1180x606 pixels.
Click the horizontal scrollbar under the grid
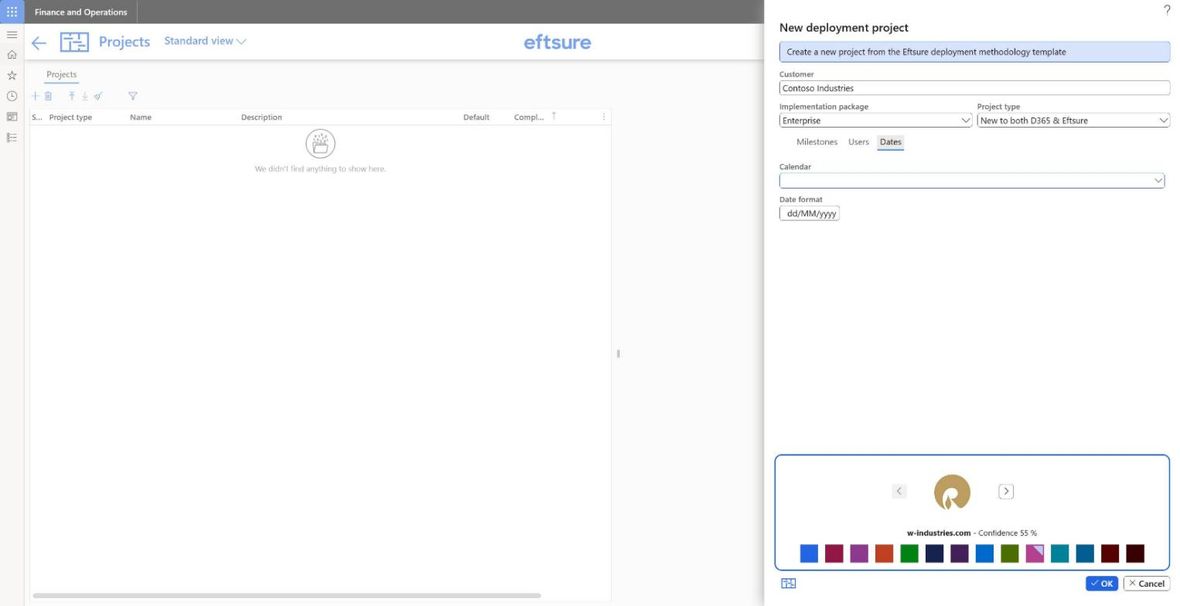(287, 595)
